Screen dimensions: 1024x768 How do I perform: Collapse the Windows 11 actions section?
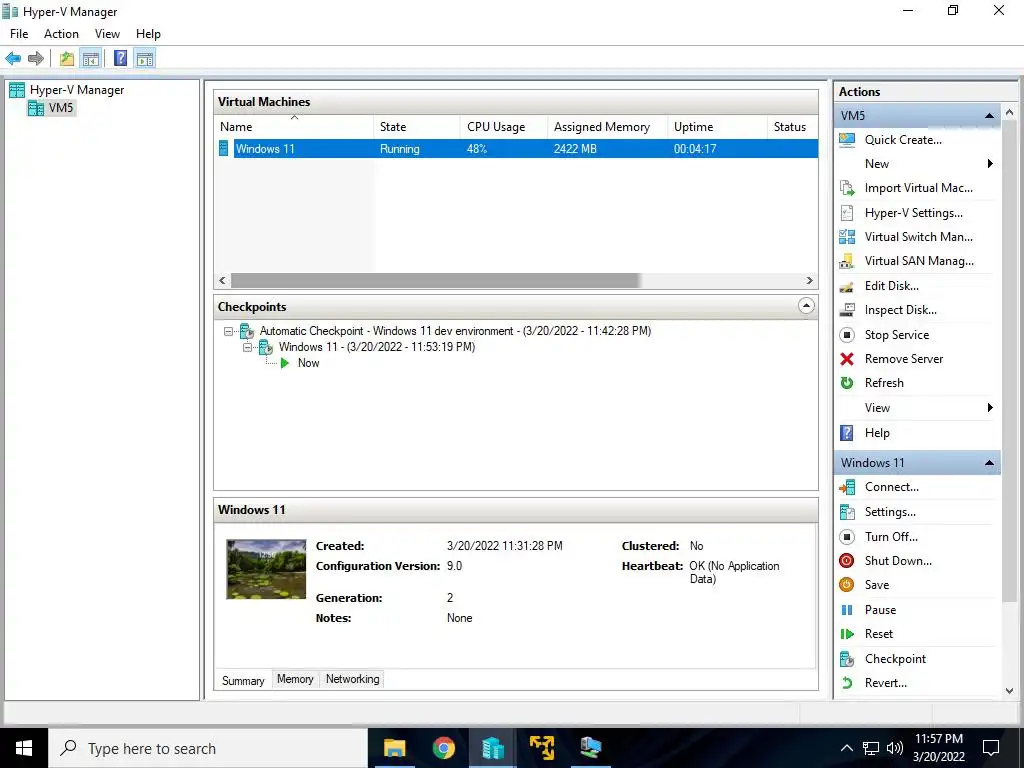coord(989,463)
